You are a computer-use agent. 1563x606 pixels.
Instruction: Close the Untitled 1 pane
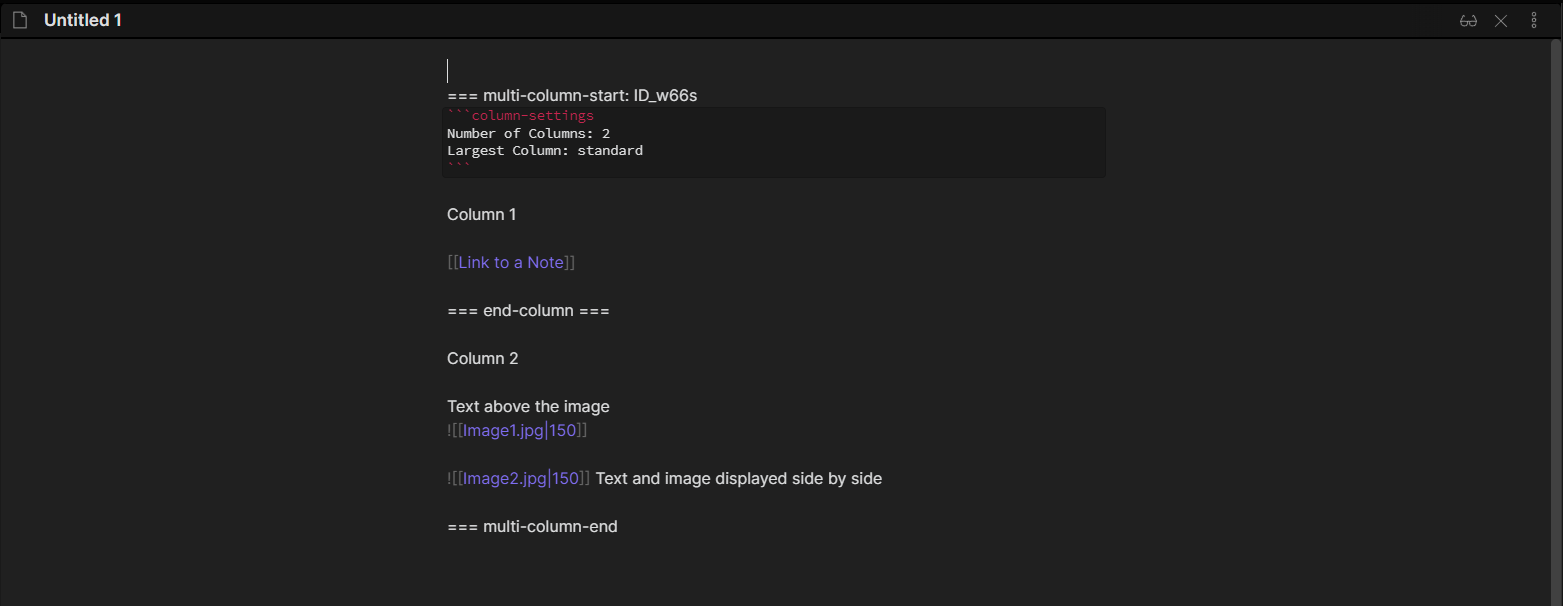pyautogui.click(x=1501, y=21)
